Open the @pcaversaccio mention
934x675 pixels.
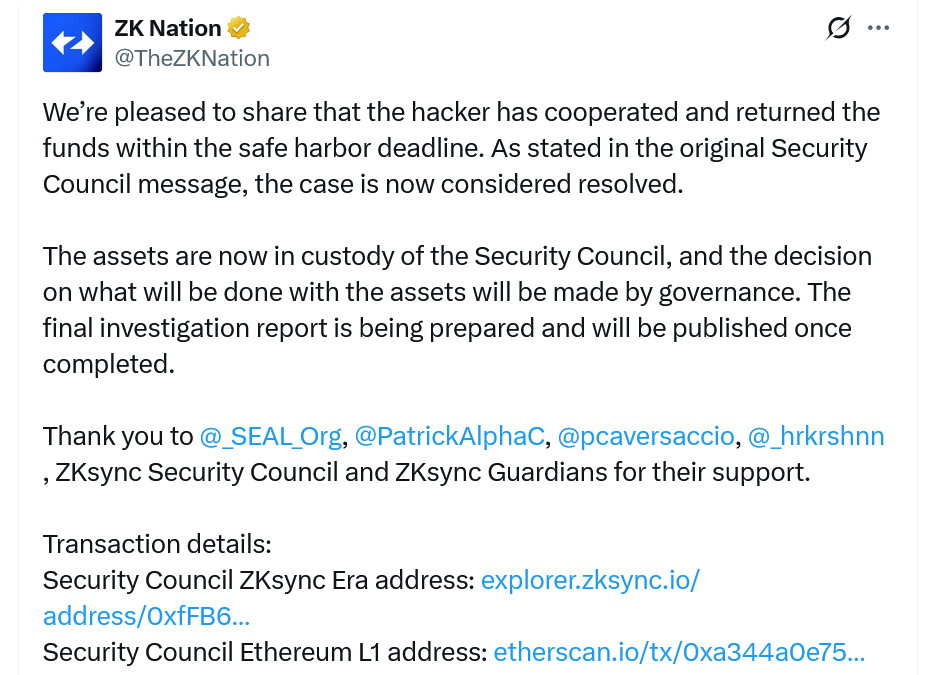(x=646, y=436)
